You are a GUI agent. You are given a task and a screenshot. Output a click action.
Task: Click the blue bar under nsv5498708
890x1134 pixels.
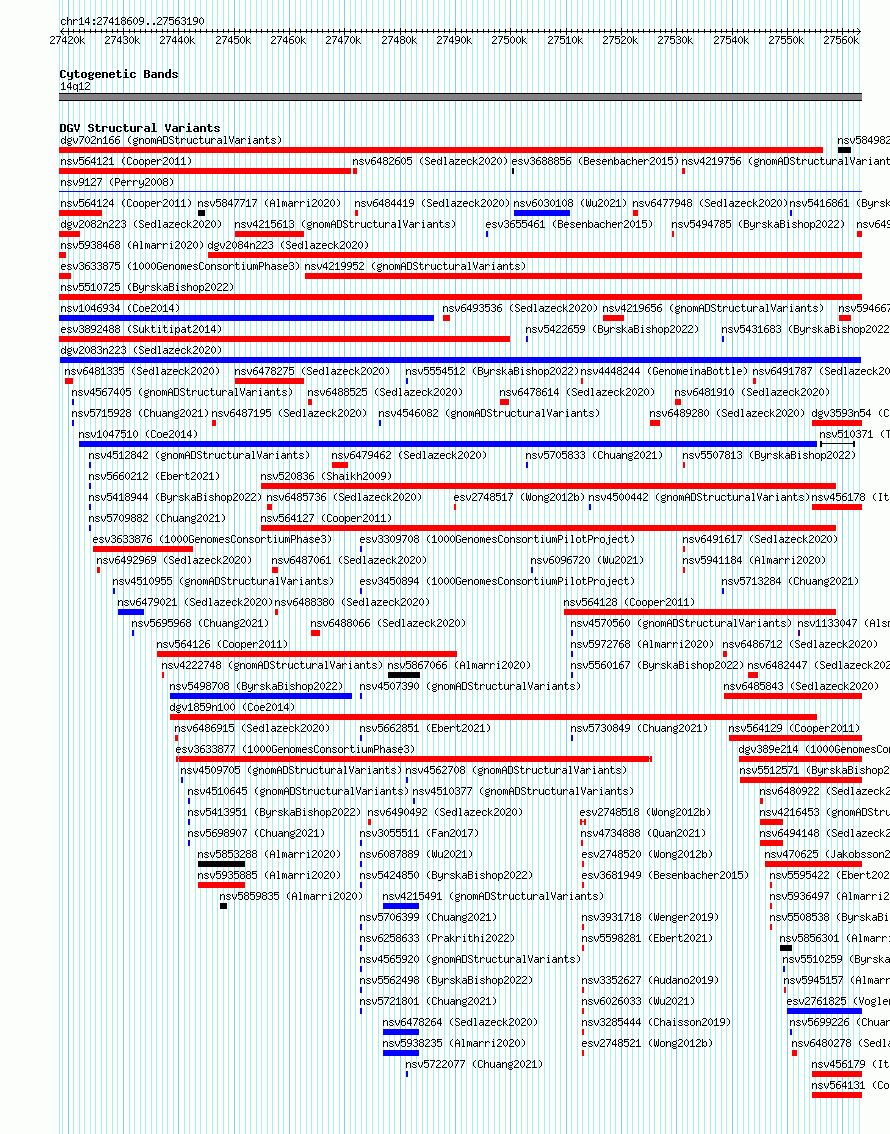(260, 696)
